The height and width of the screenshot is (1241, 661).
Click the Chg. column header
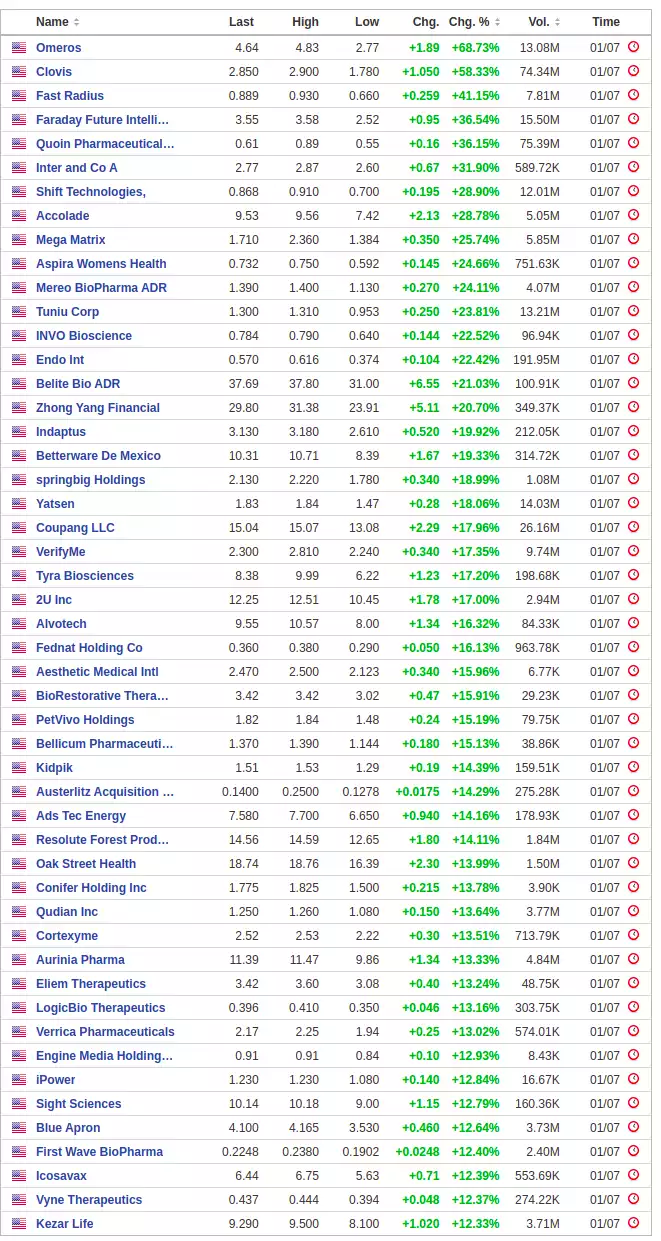pos(425,22)
